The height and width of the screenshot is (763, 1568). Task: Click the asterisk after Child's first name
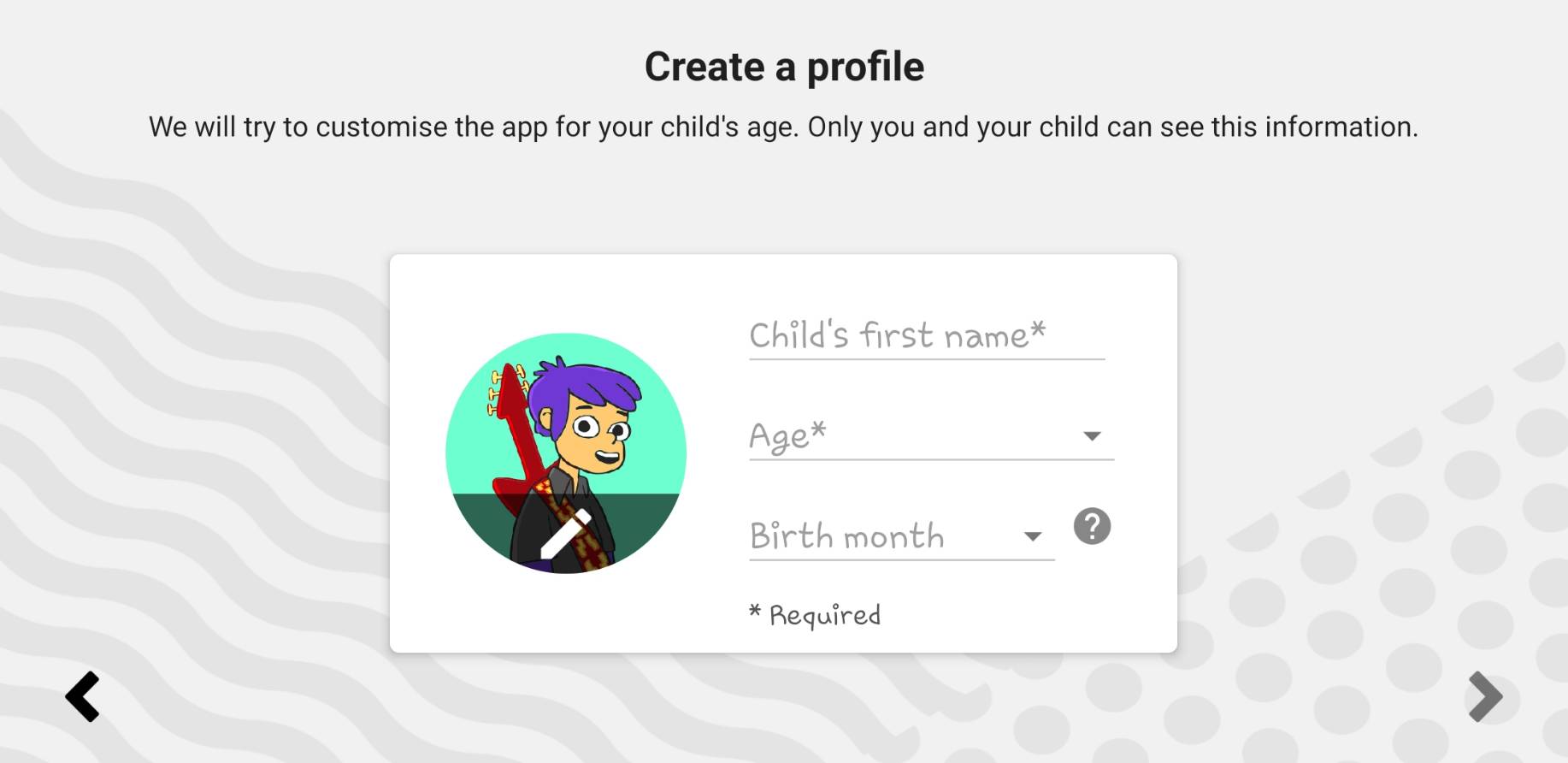tap(1038, 328)
